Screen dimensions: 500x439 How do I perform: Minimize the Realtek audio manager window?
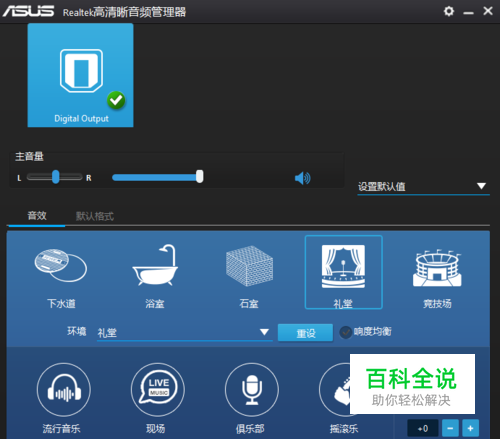coord(468,12)
